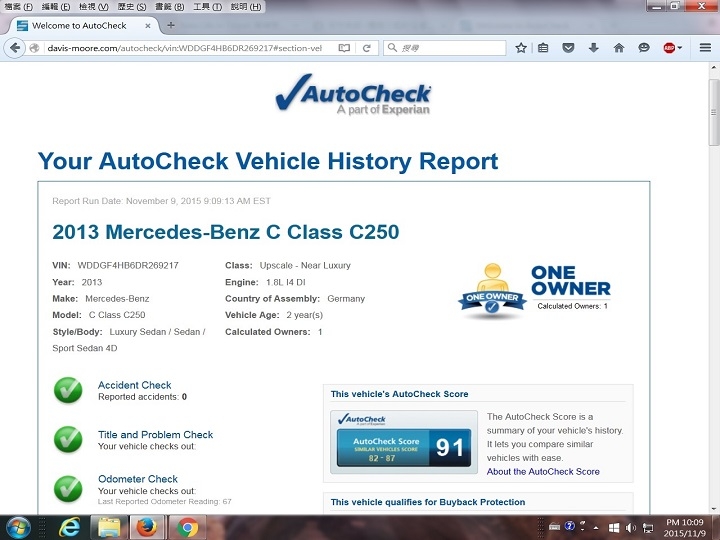Click the network tray icon

pyautogui.click(x=648, y=528)
